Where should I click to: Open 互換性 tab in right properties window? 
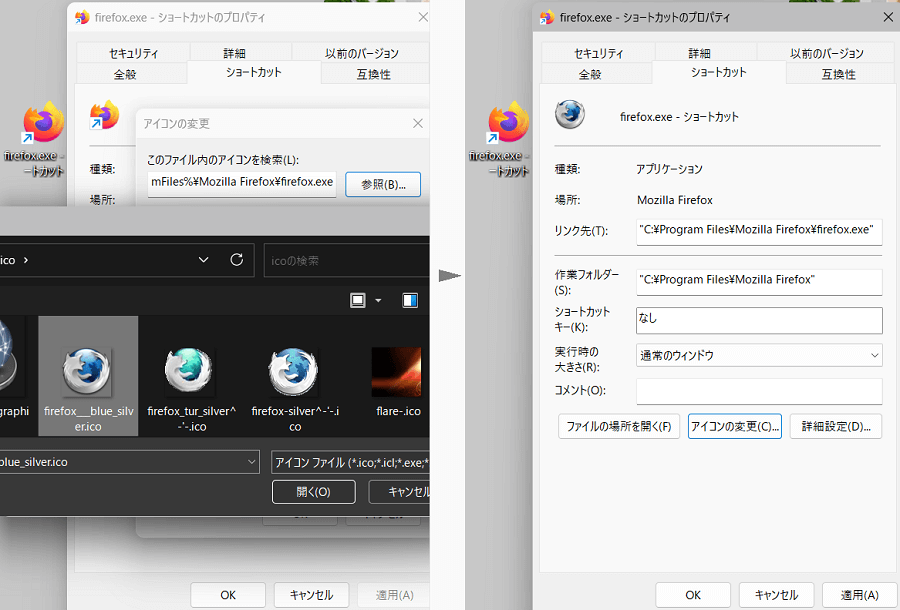839,74
